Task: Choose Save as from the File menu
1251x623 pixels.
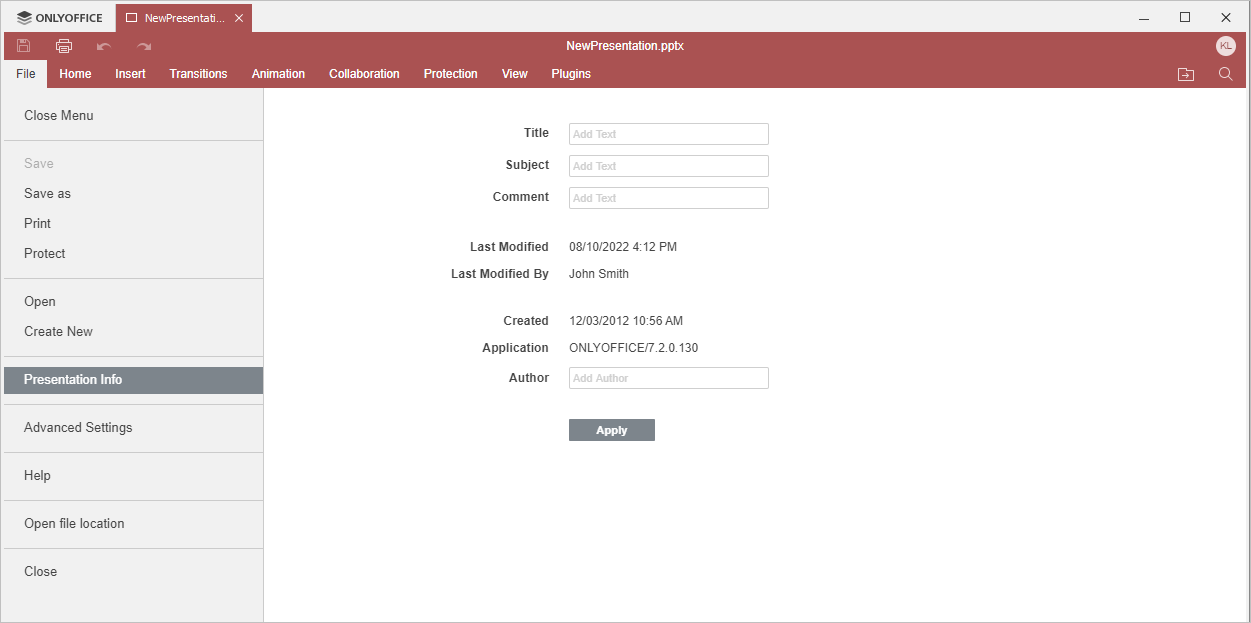Action: coord(133,194)
